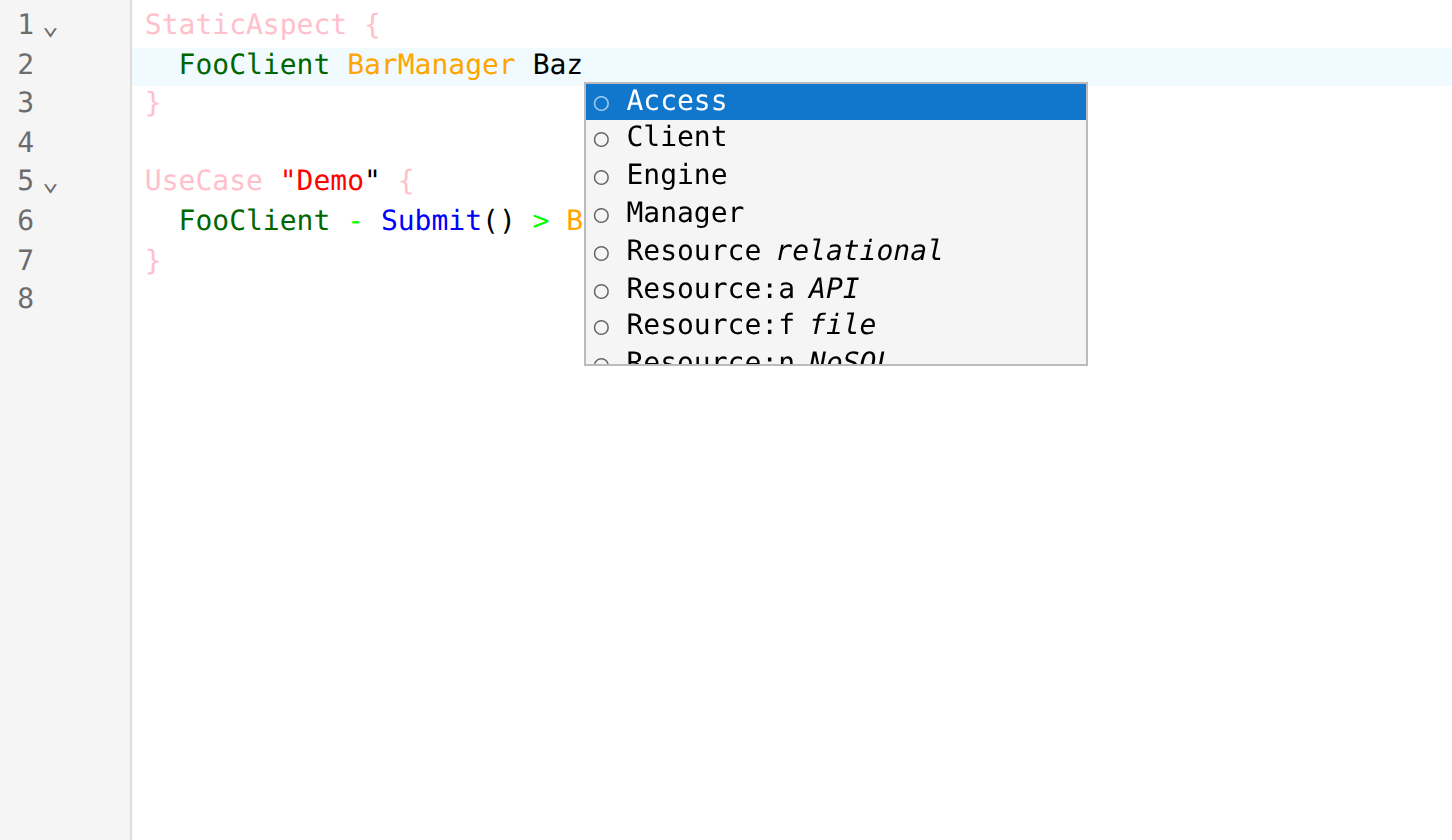Image resolution: width=1452 pixels, height=840 pixels.
Task: Click the circle icon beside Resource relational
Action: pos(601,253)
